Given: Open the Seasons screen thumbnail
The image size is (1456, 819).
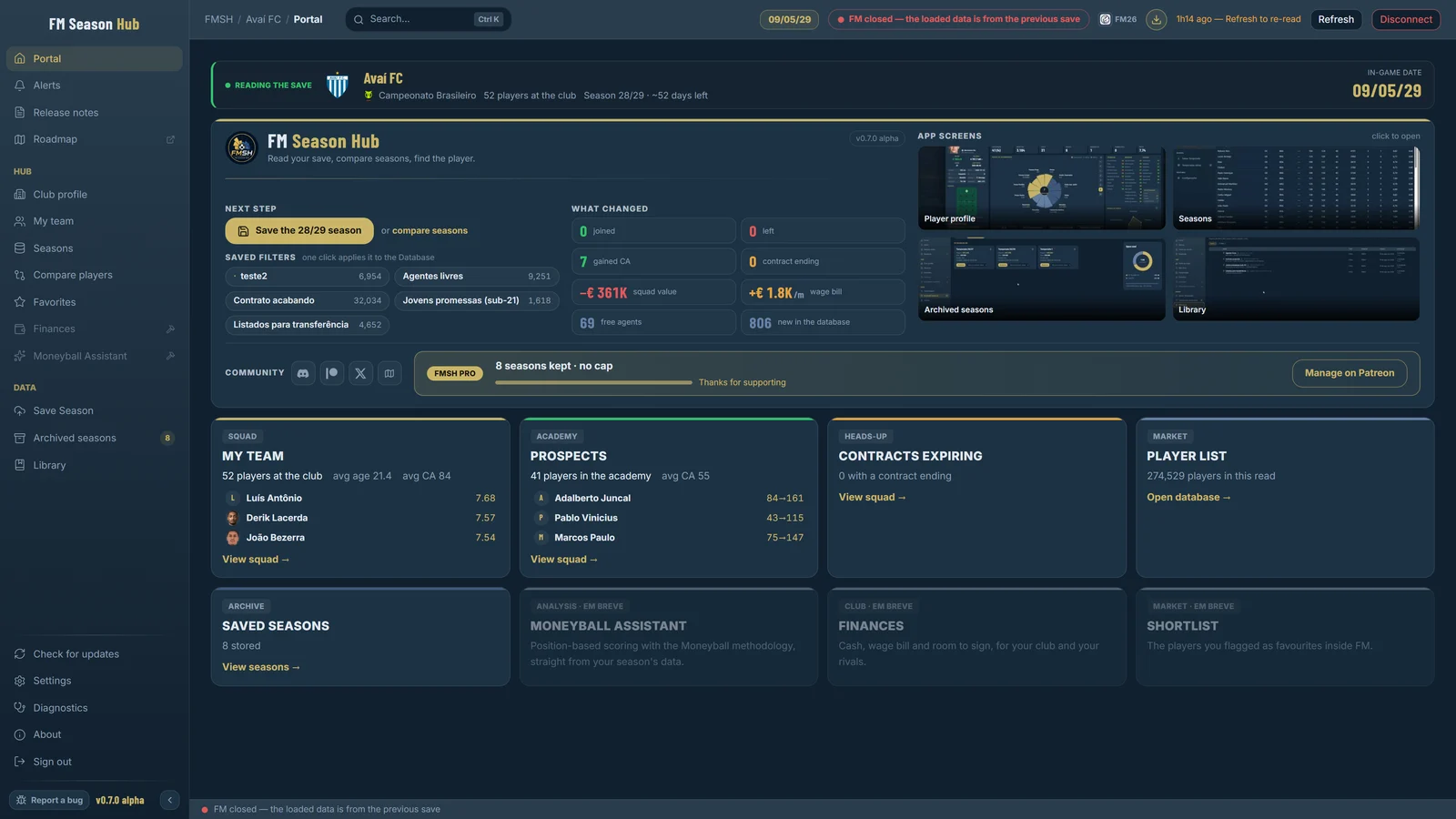Looking at the screenshot, I should 1296,187.
